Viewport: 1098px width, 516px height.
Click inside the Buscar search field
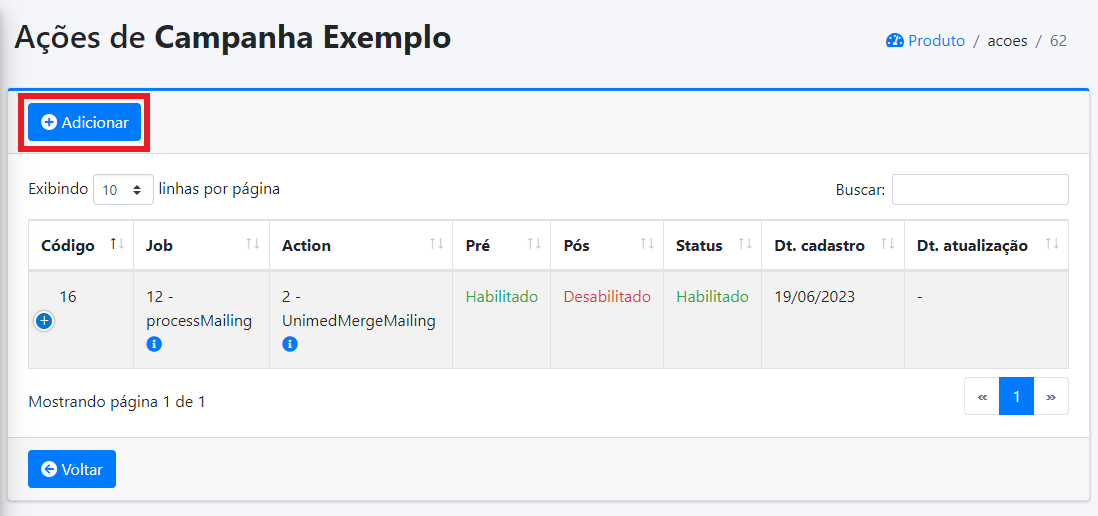click(x=979, y=189)
